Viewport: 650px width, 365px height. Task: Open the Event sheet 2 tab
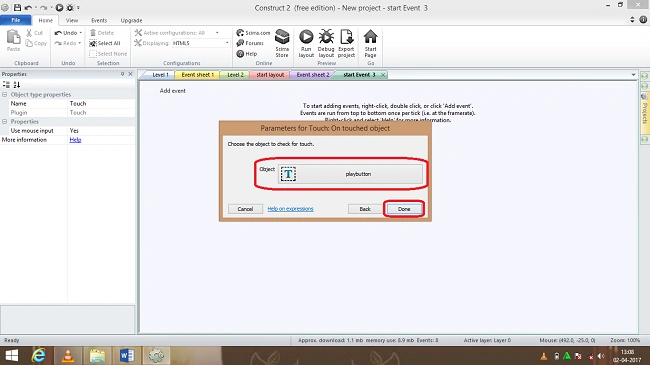313,75
